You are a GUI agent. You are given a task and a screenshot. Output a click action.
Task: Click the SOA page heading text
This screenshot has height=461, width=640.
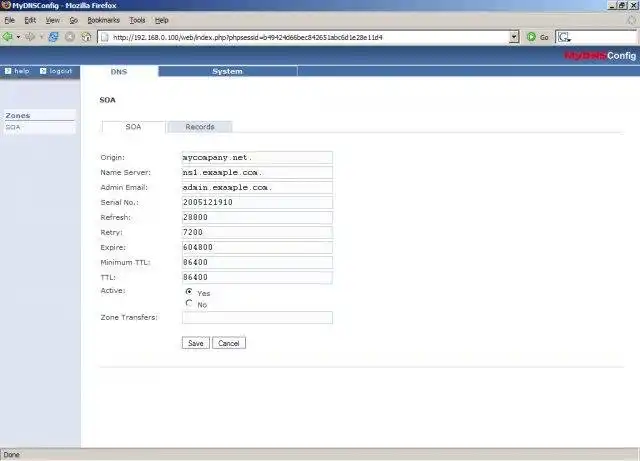(107, 100)
